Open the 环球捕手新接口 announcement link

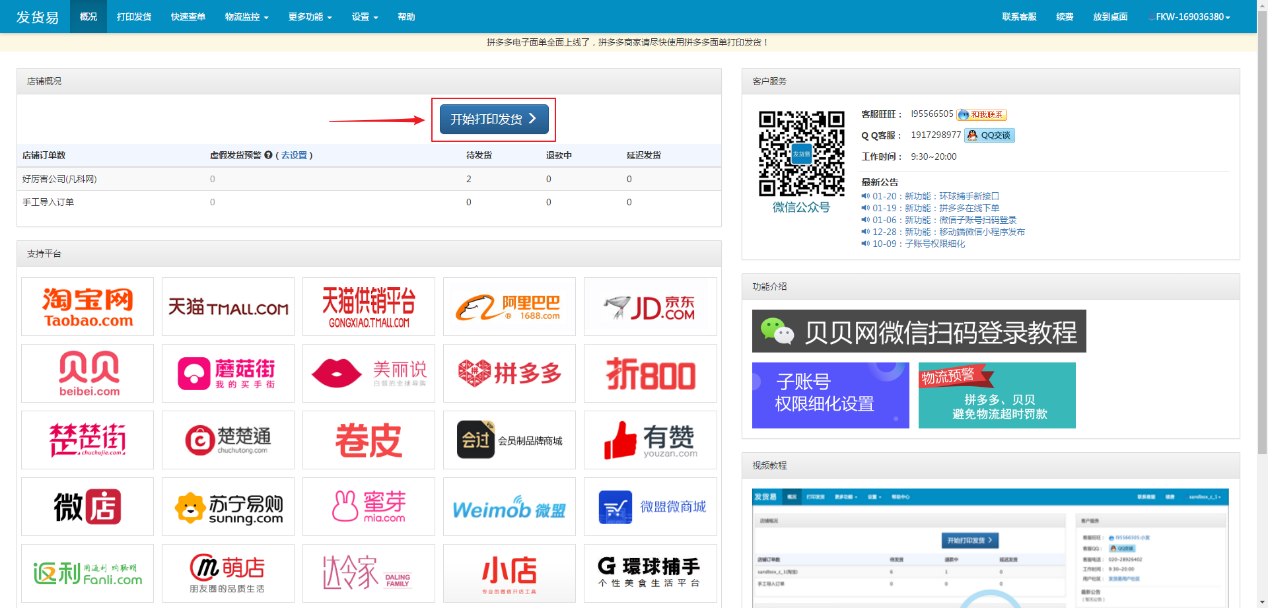pyautogui.click(x=966, y=196)
